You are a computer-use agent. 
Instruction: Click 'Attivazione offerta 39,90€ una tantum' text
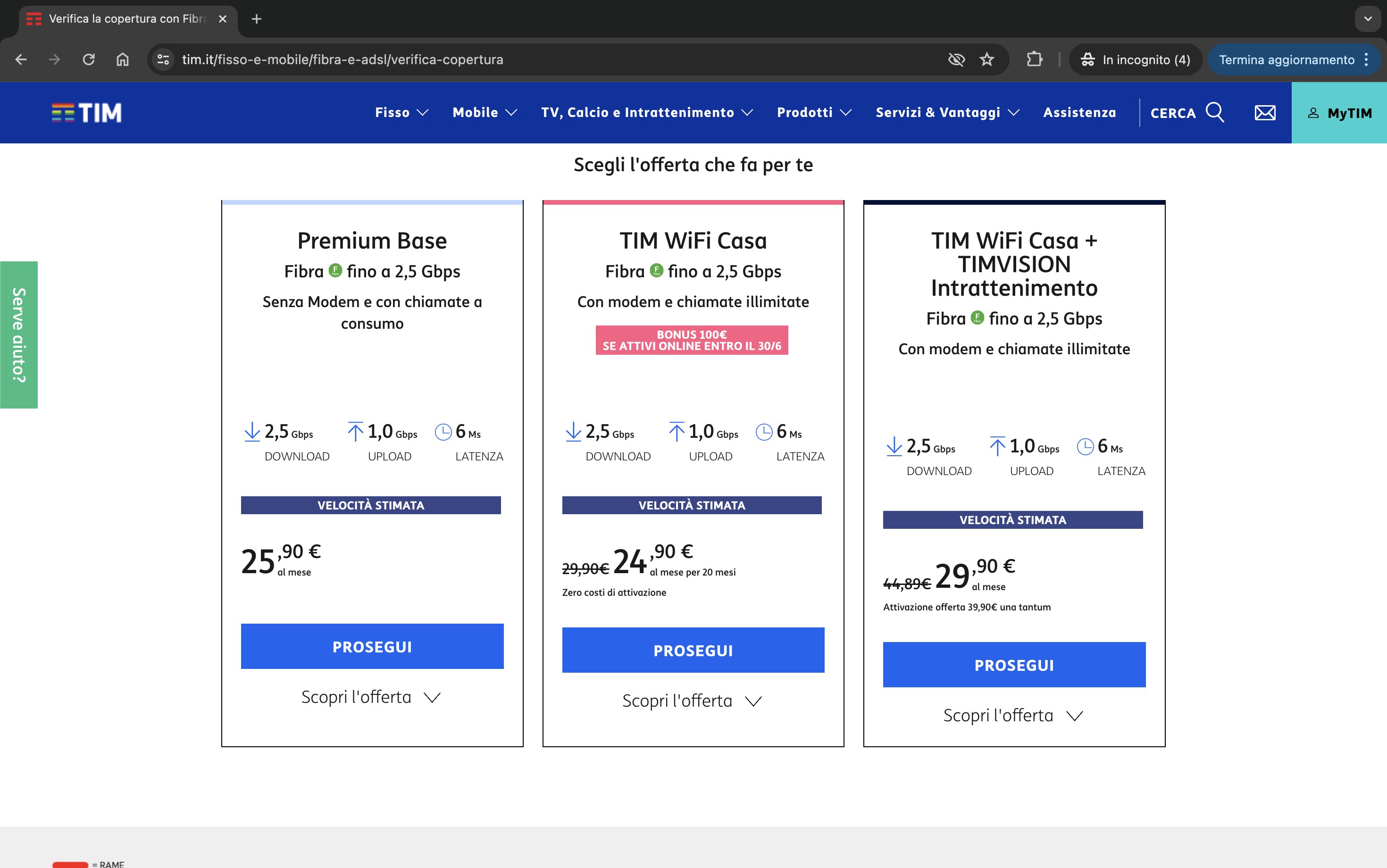click(x=967, y=607)
